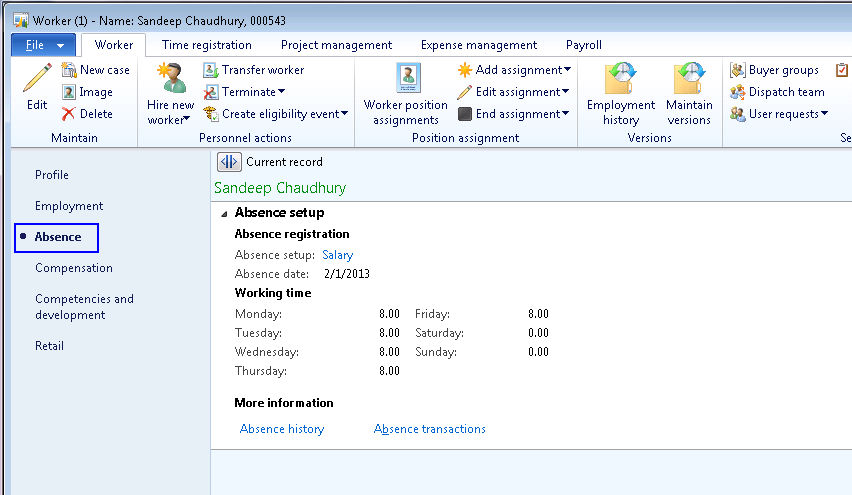Open the Payroll ribbon tab
The width and height of the screenshot is (852, 495).
pyautogui.click(x=583, y=45)
